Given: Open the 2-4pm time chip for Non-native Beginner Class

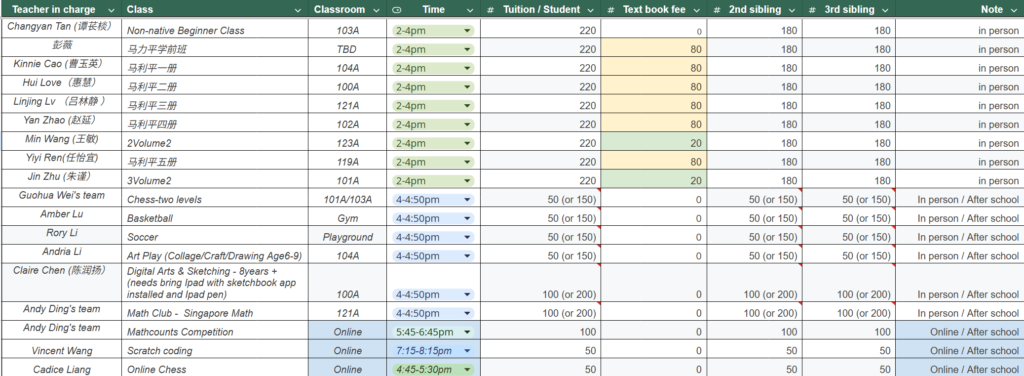Looking at the screenshot, I should click(x=433, y=31).
